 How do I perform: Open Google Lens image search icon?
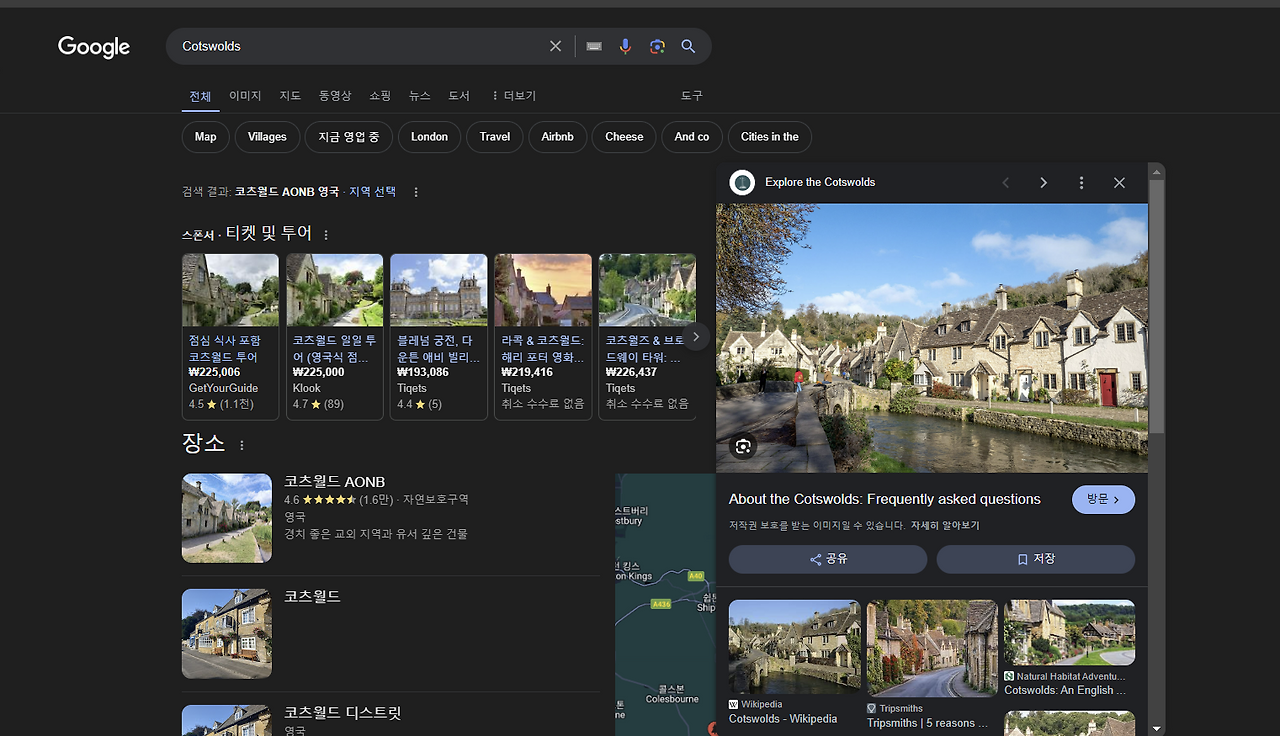tap(657, 46)
